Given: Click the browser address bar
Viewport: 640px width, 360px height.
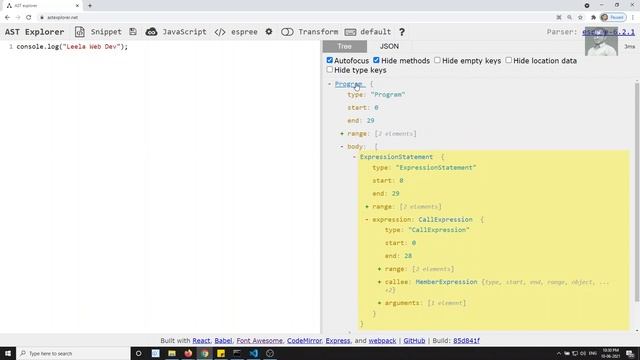Looking at the screenshot, I should tap(297, 17).
